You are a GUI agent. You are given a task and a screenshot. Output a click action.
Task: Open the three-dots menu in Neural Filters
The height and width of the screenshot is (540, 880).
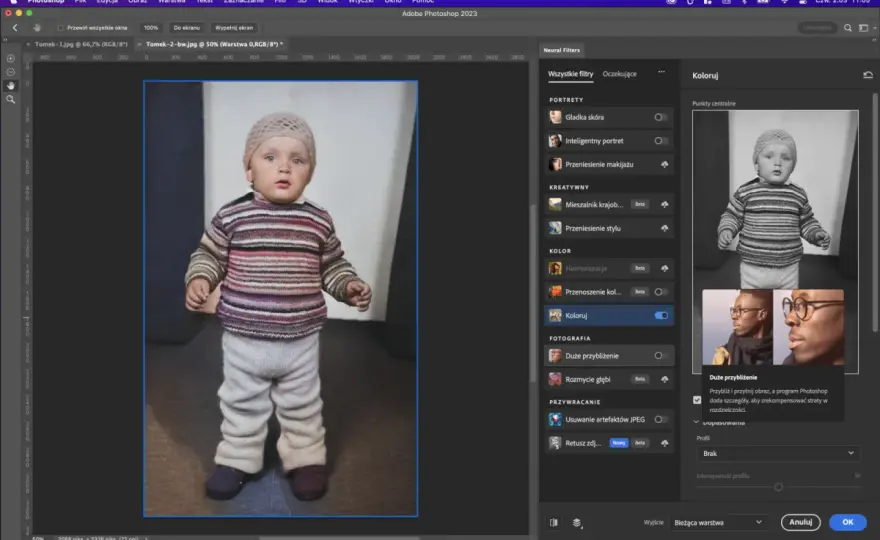click(661, 72)
